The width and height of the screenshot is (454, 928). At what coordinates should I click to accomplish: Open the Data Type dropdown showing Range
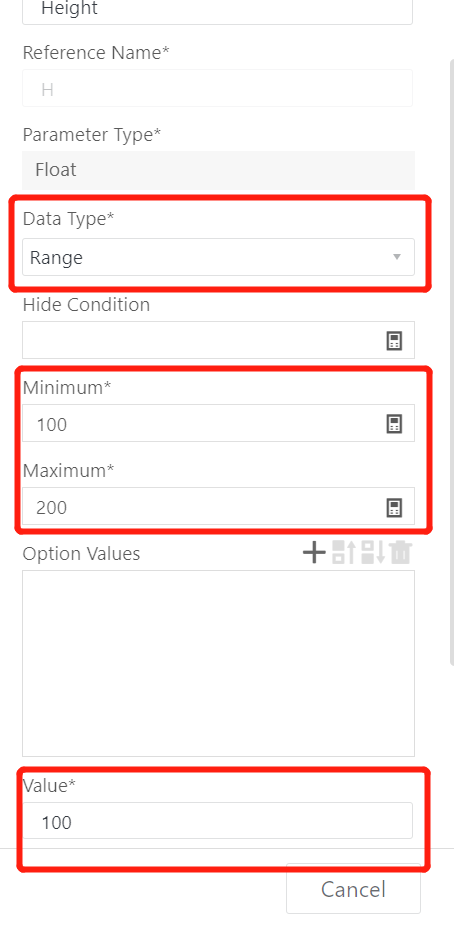click(x=218, y=257)
